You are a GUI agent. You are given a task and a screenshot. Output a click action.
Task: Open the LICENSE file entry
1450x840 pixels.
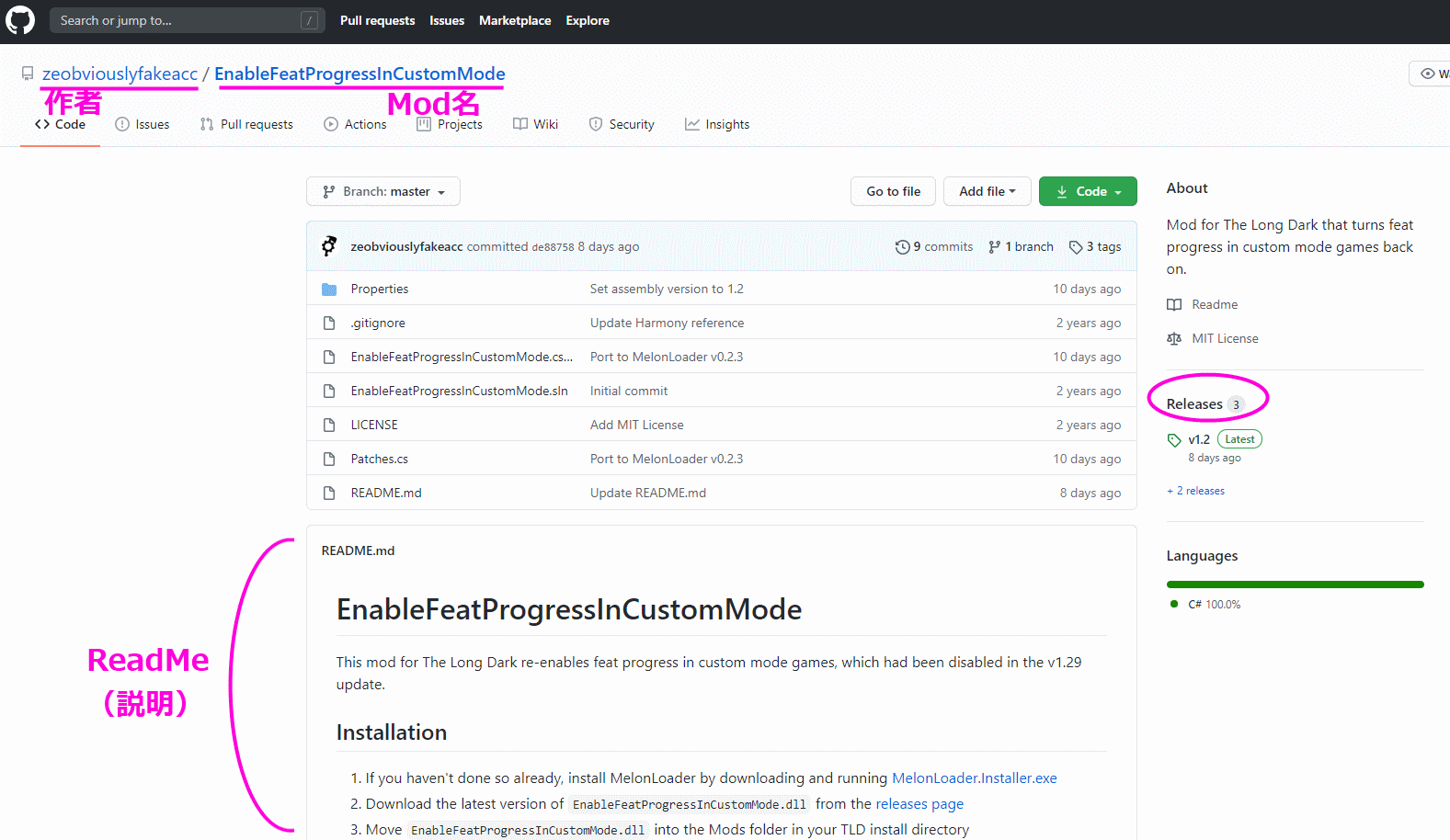coord(374,425)
